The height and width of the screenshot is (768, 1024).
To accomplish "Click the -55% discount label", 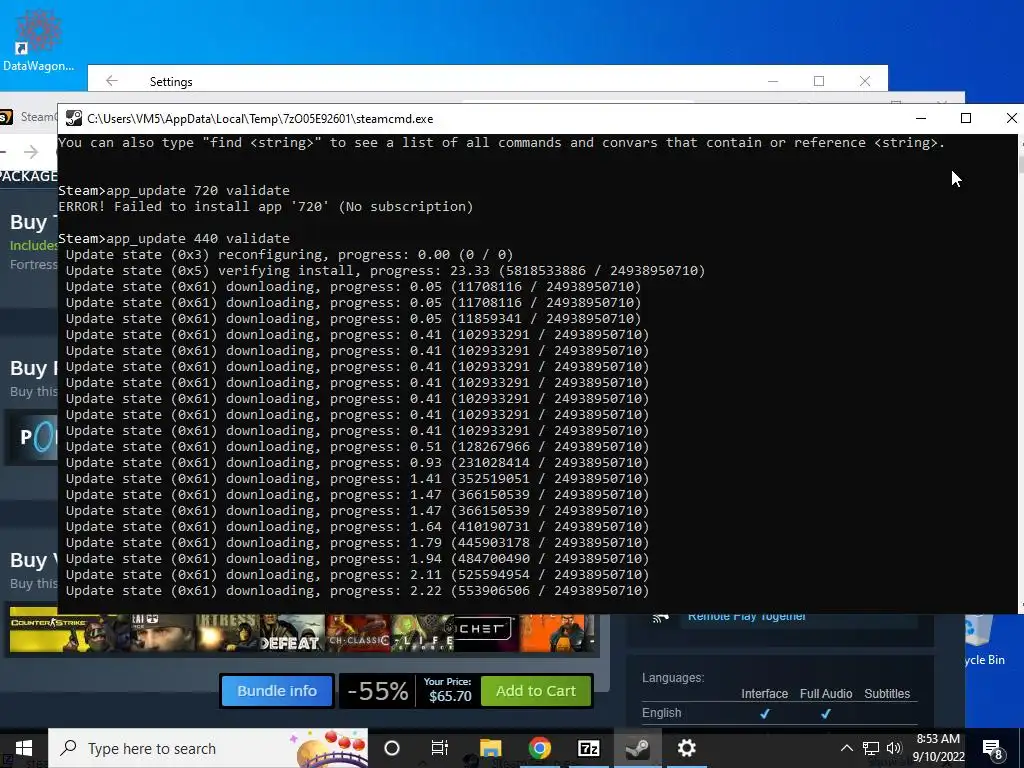I will (x=377, y=691).
